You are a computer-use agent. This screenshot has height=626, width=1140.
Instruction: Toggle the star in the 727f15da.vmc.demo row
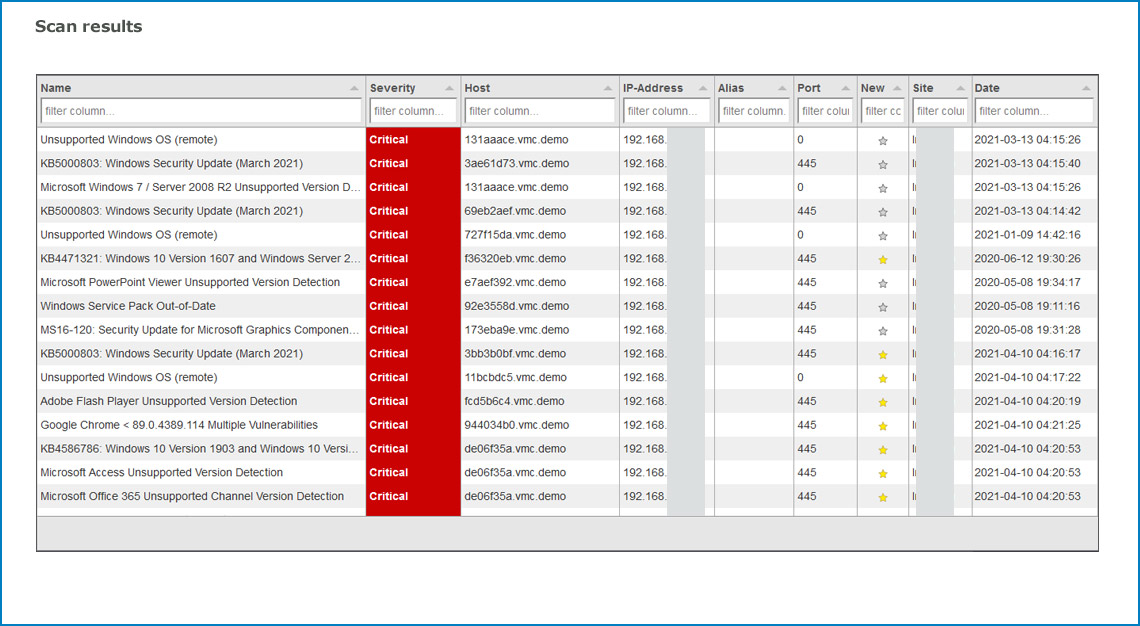[x=883, y=236]
